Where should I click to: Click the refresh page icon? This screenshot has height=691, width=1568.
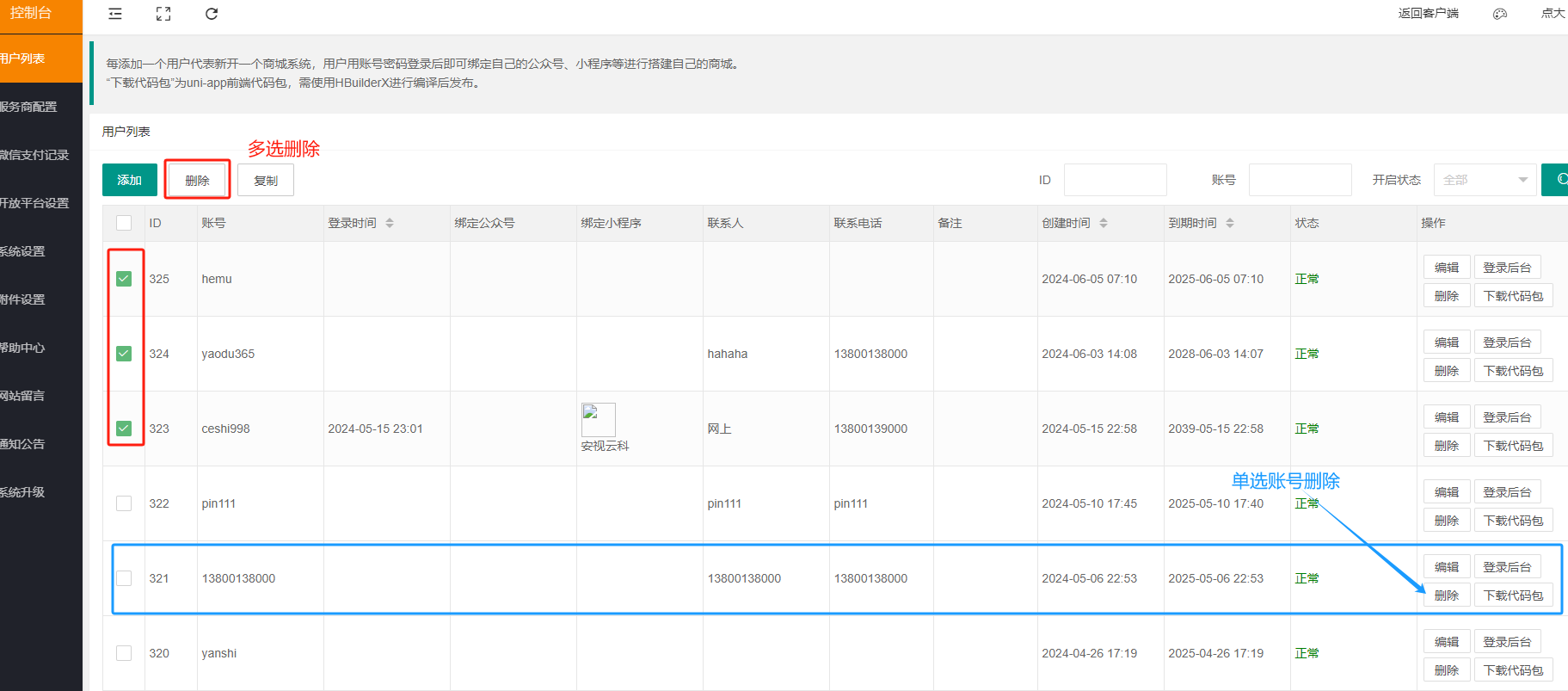(212, 14)
